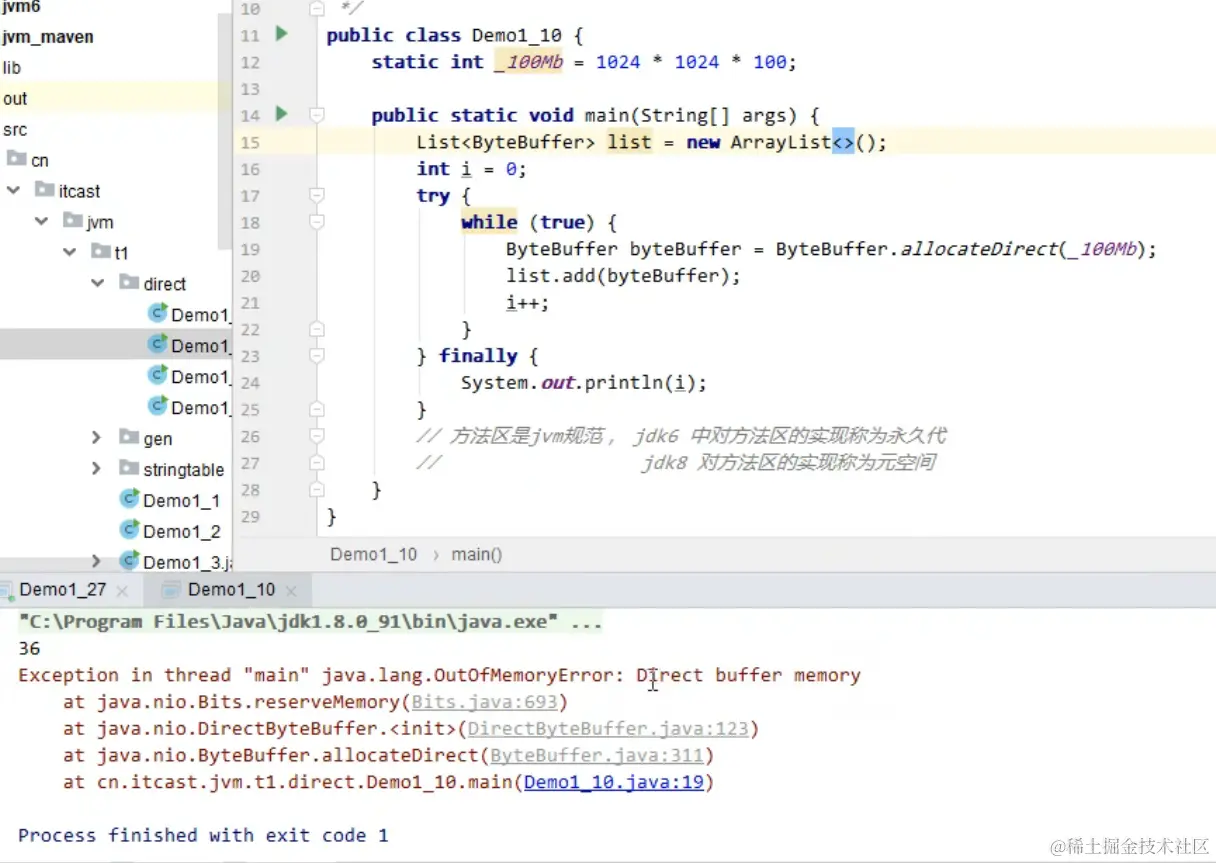Fold the finally block at line 23

point(317,355)
